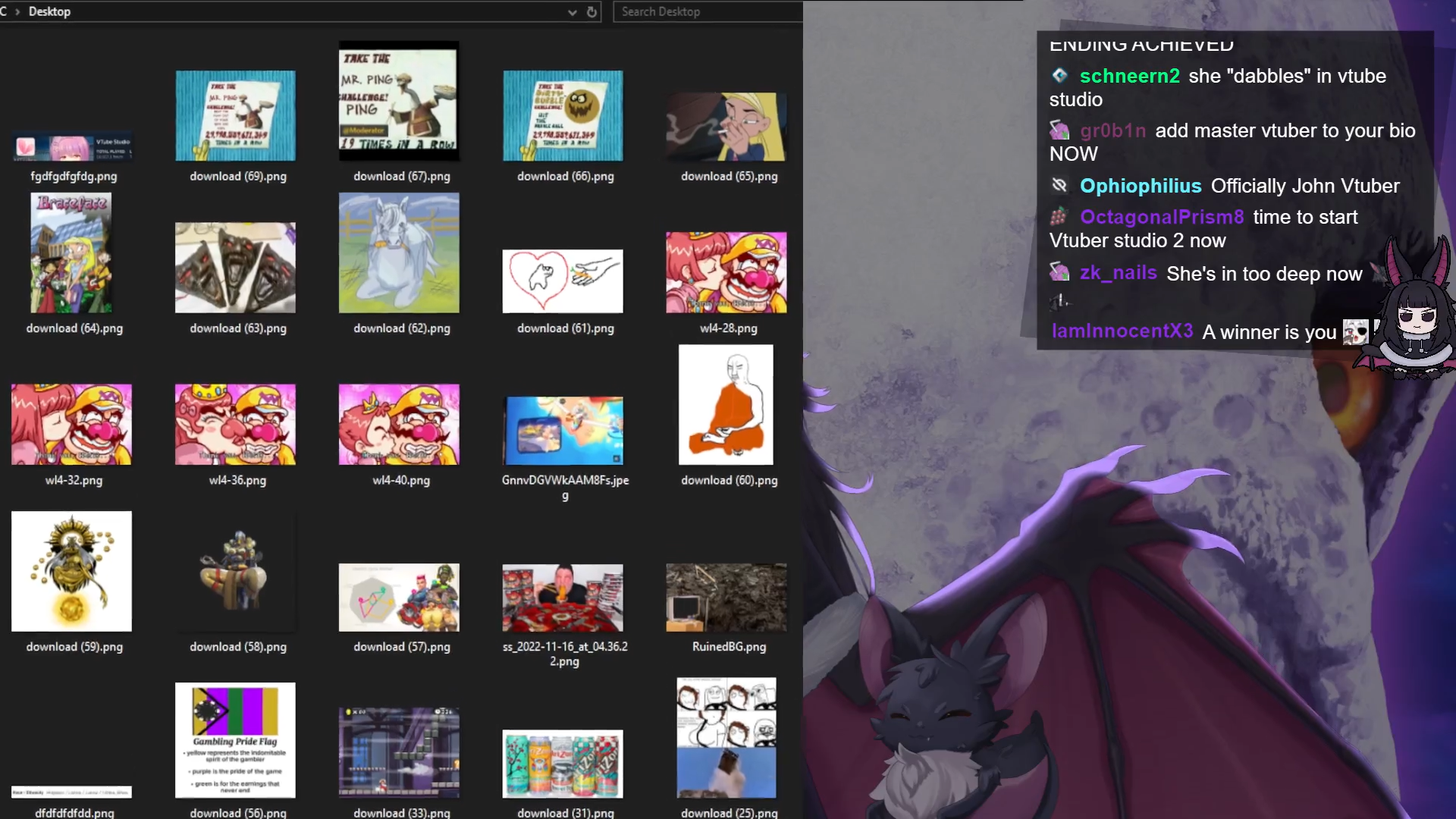This screenshot has width=1456, height=819.
Task: Select GnnvDGVWkAAM8Fs.jpeg file
Action: pos(563,430)
